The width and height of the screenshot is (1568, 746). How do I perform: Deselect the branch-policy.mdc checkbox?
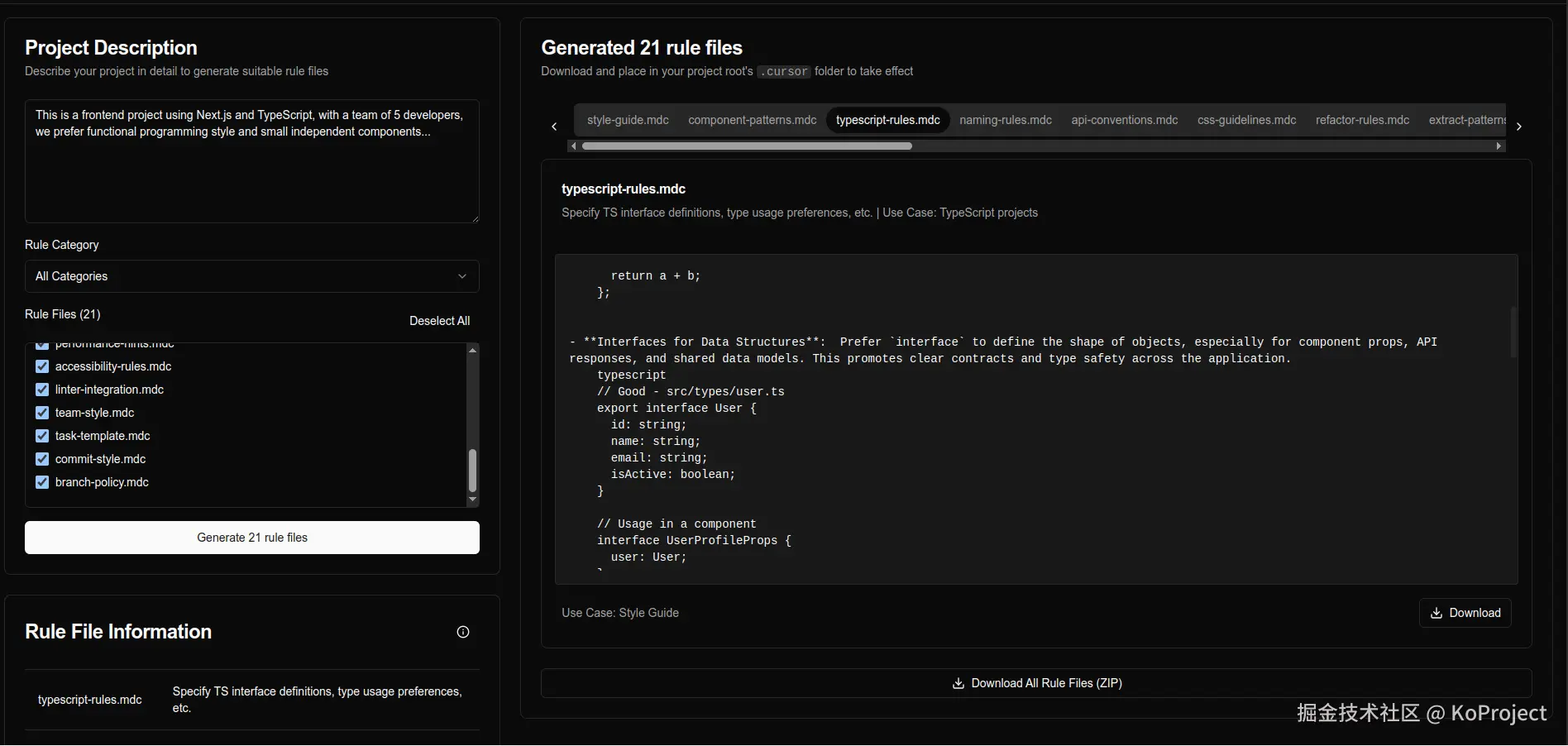[42, 482]
